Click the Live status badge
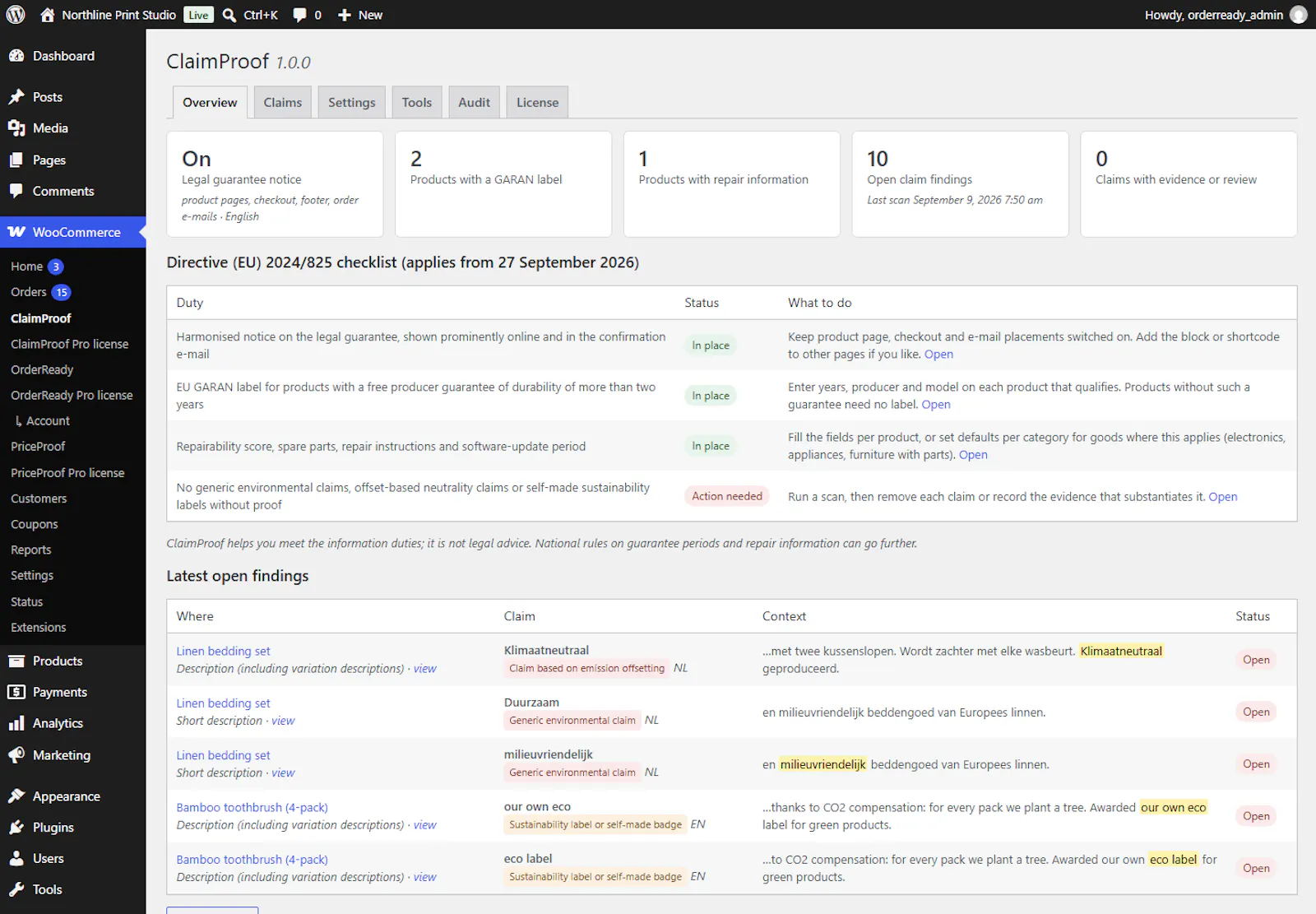Image resolution: width=1316 pixels, height=914 pixels. click(198, 15)
